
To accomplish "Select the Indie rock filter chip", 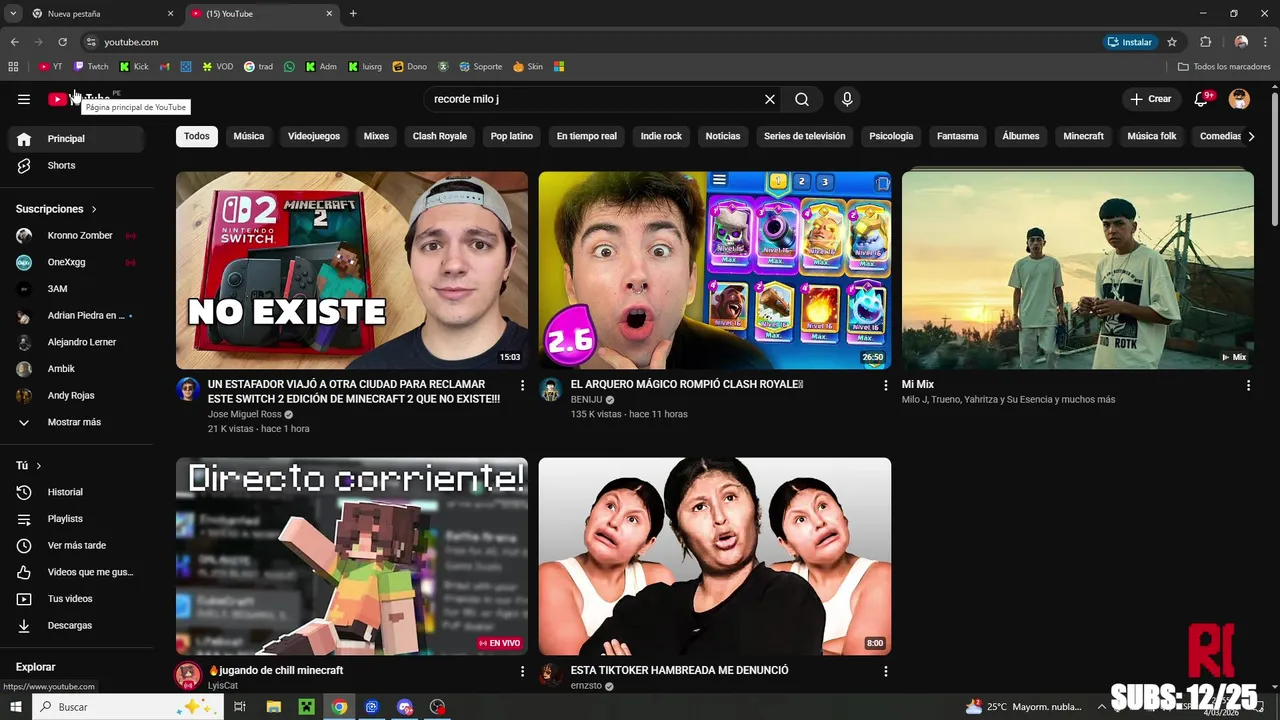I will [661, 136].
